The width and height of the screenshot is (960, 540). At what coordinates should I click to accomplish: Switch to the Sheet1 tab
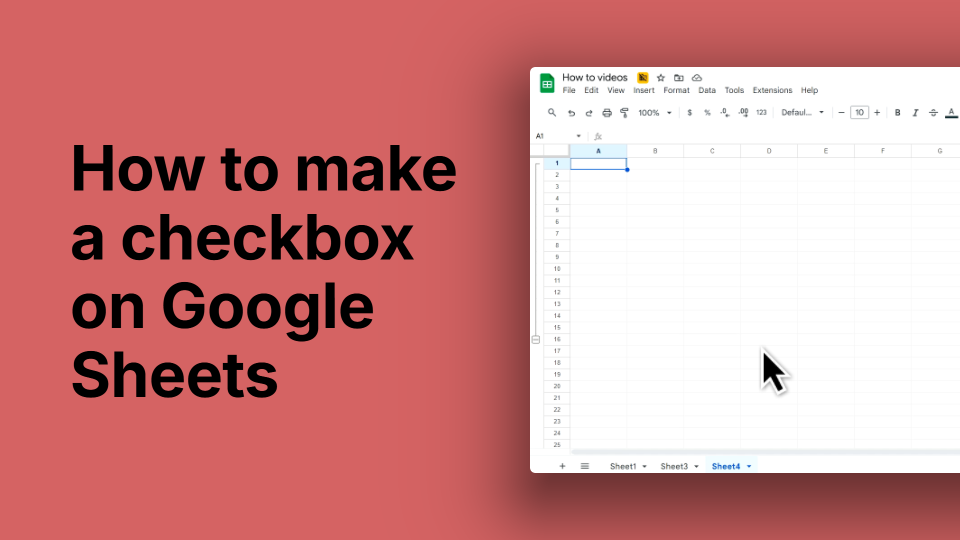point(623,466)
